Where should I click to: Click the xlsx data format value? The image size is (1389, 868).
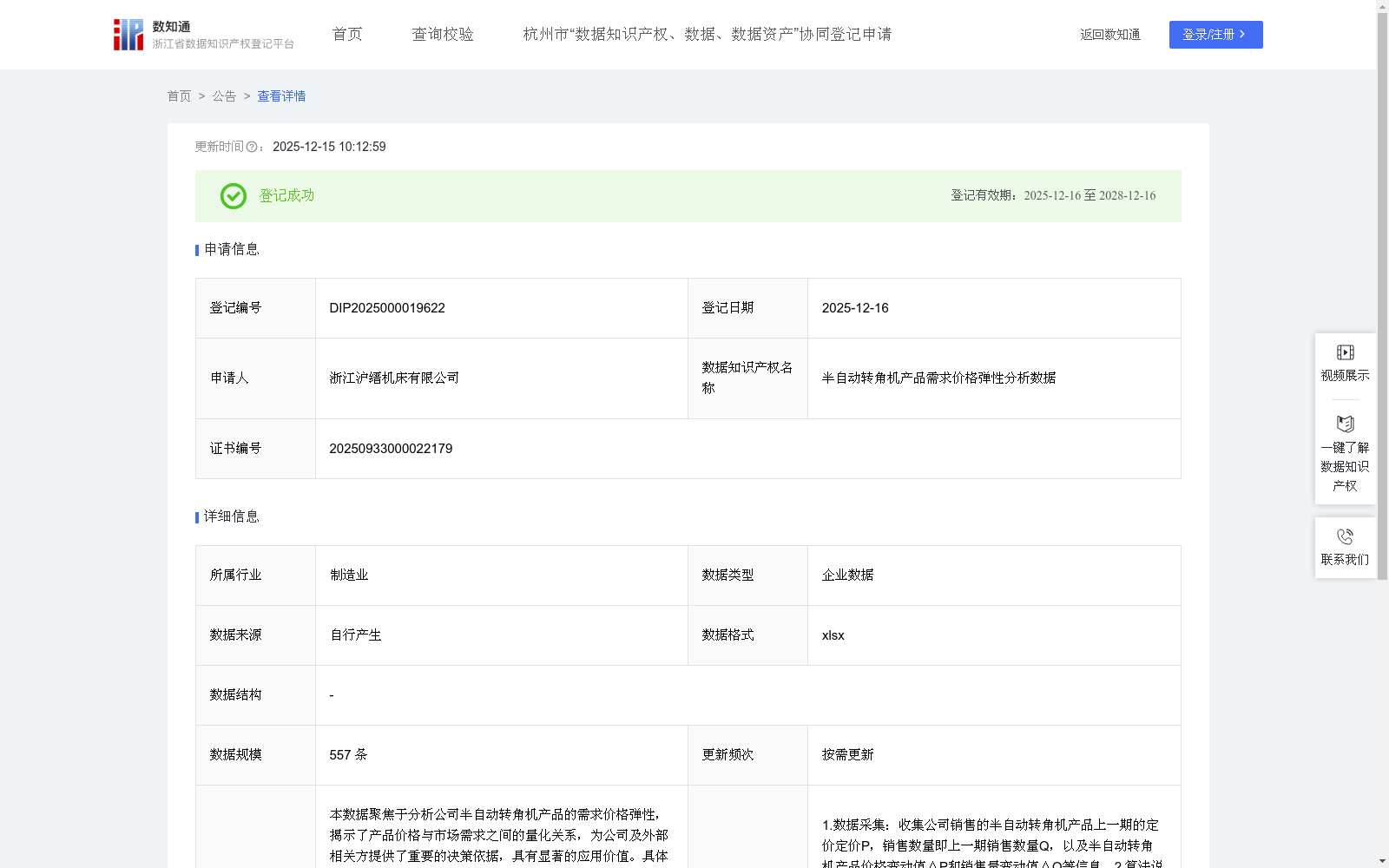pos(833,635)
